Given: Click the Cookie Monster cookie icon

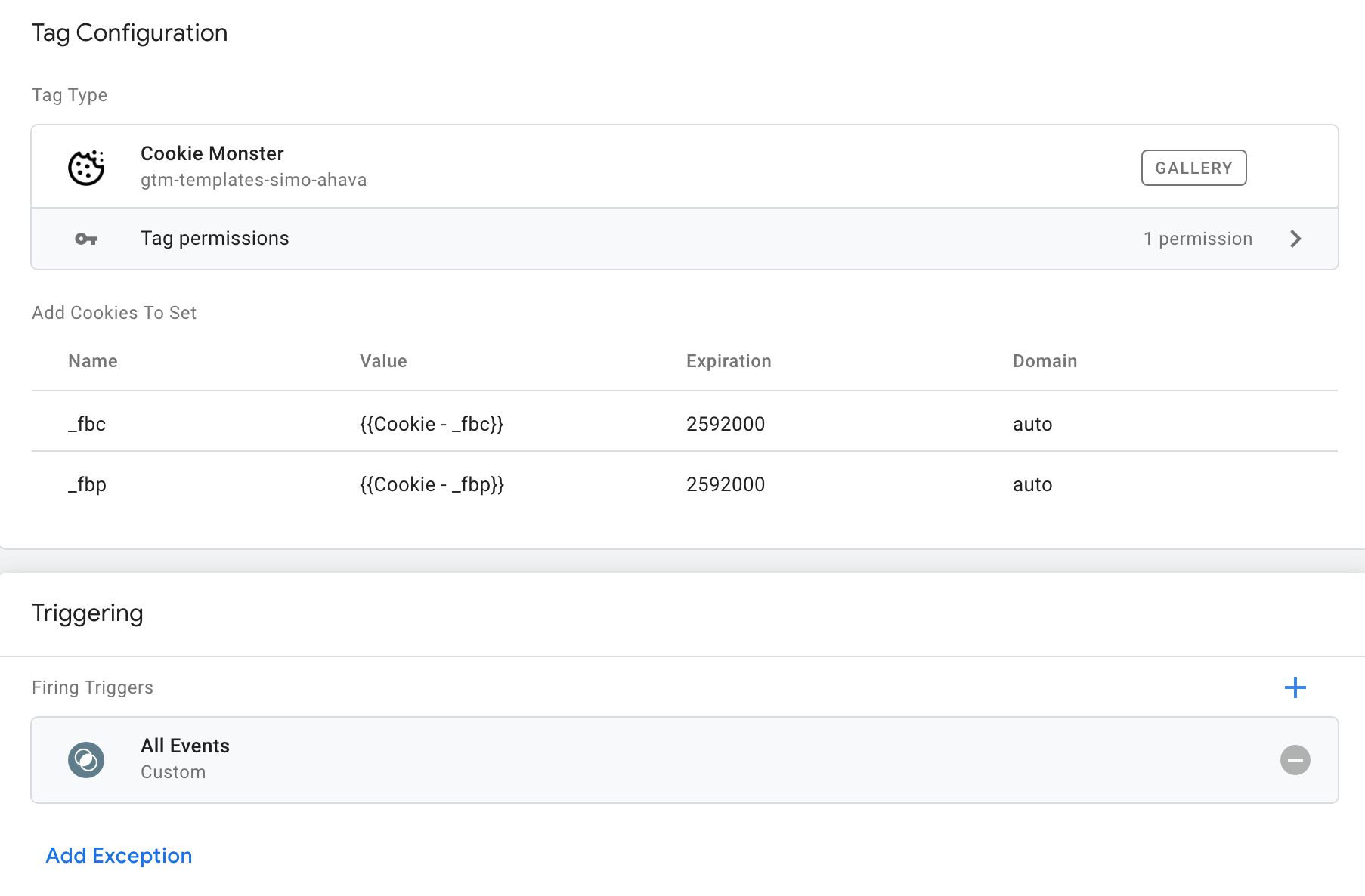Looking at the screenshot, I should (x=86, y=167).
